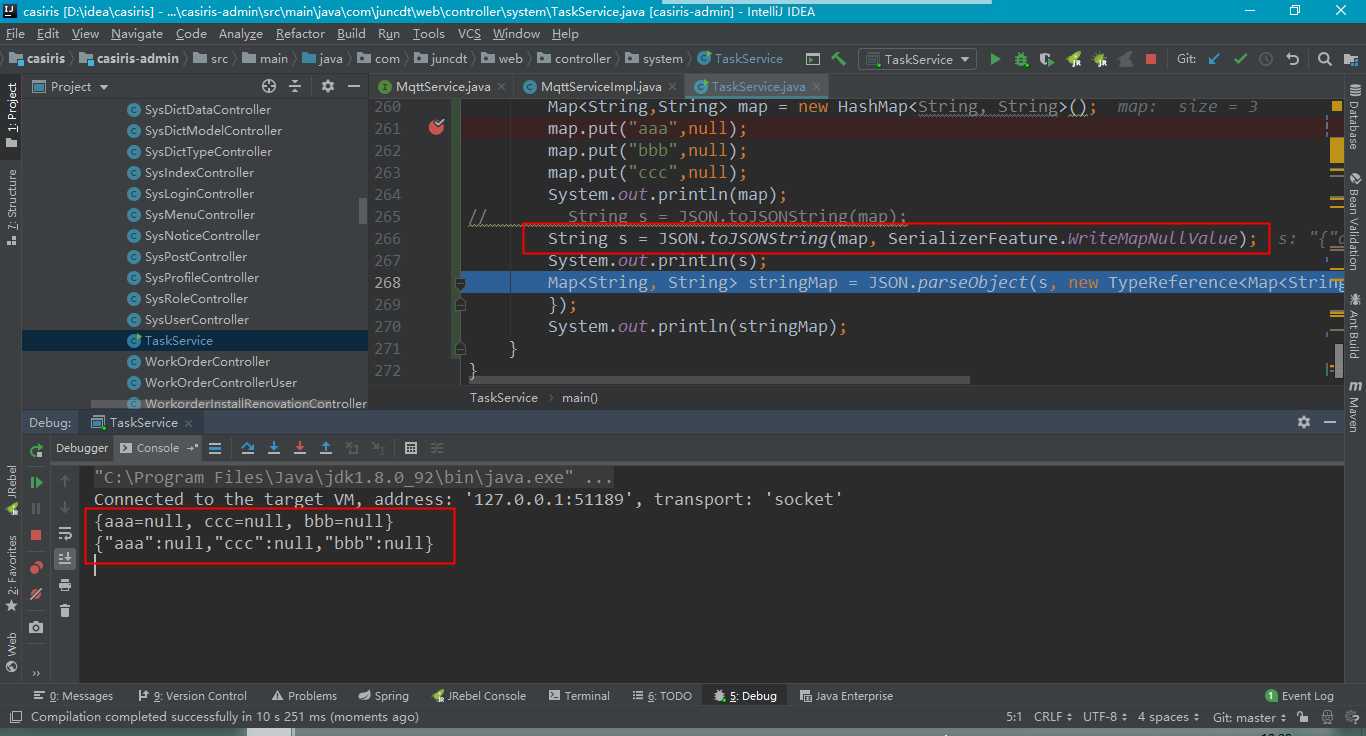Click Git Commit green checkmark
This screenshot has height=736, width=1366.
point(1240,59)
